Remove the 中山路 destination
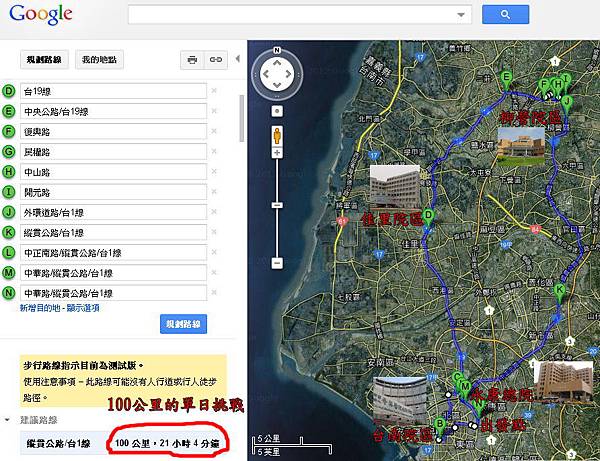The image size is (600, 461). [x=214, y=171]
